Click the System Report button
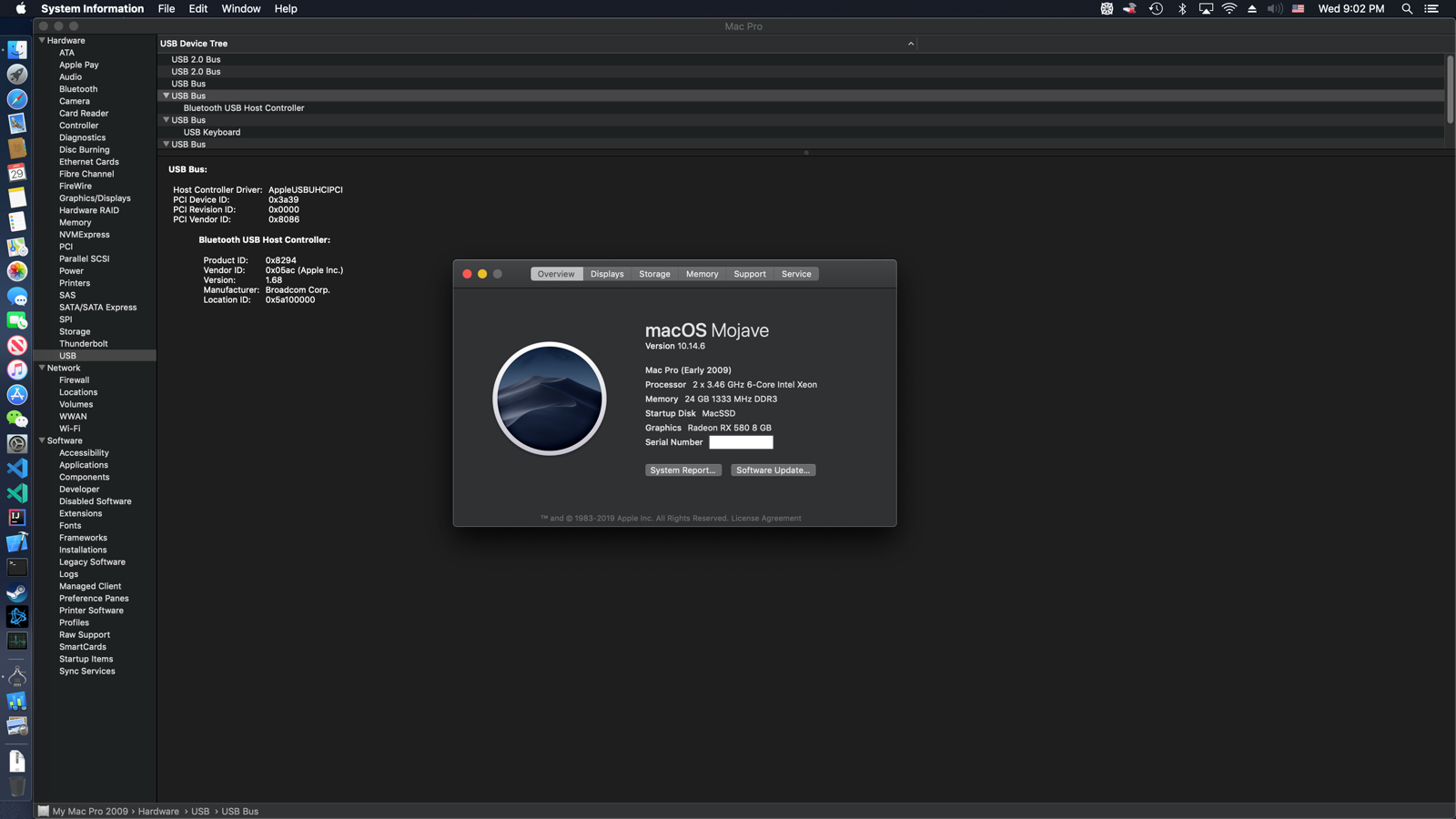Screen dimensions: 1456x819 coord(682,470)
